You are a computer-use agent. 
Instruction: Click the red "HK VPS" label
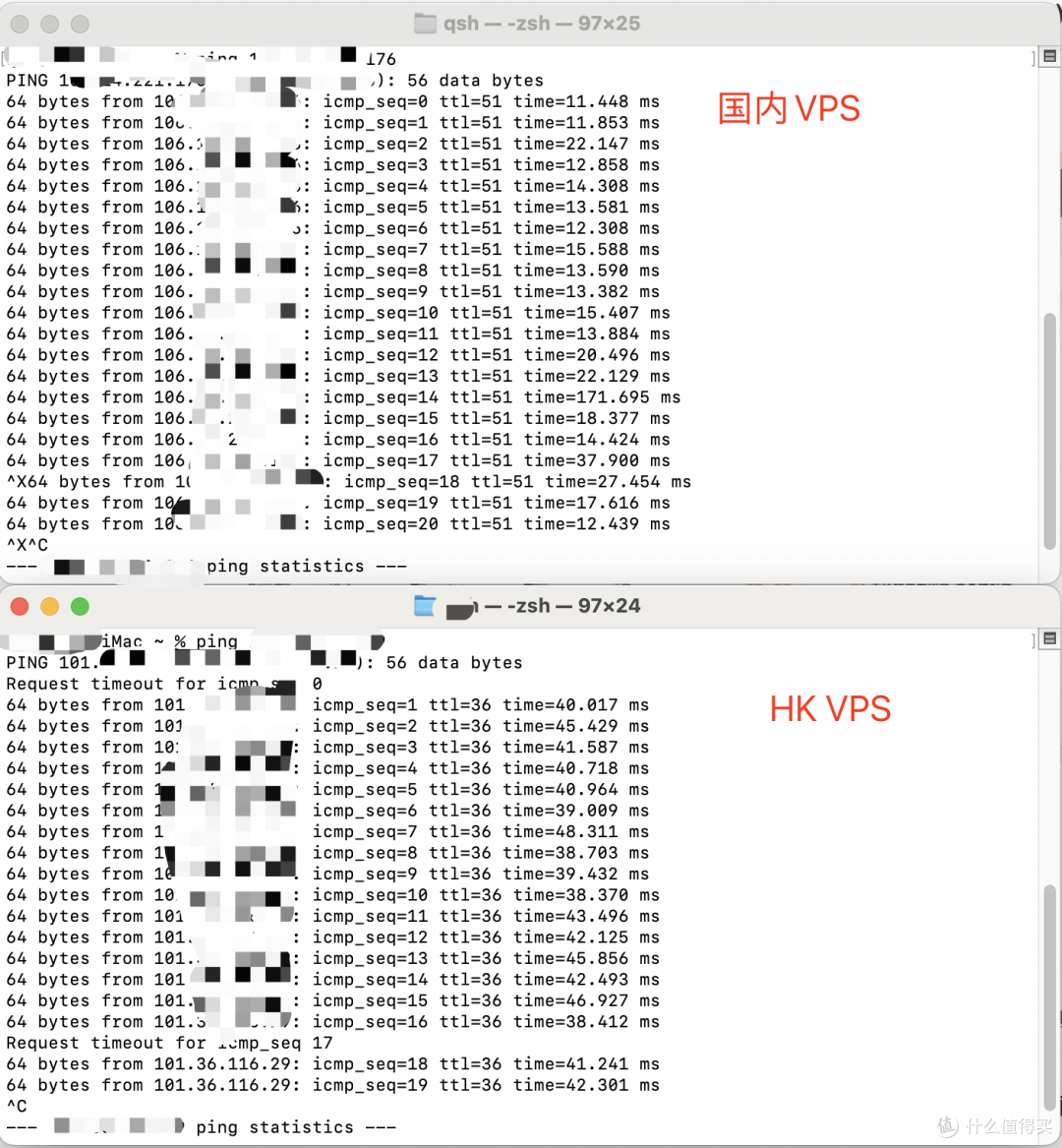(x=830, y=708)
